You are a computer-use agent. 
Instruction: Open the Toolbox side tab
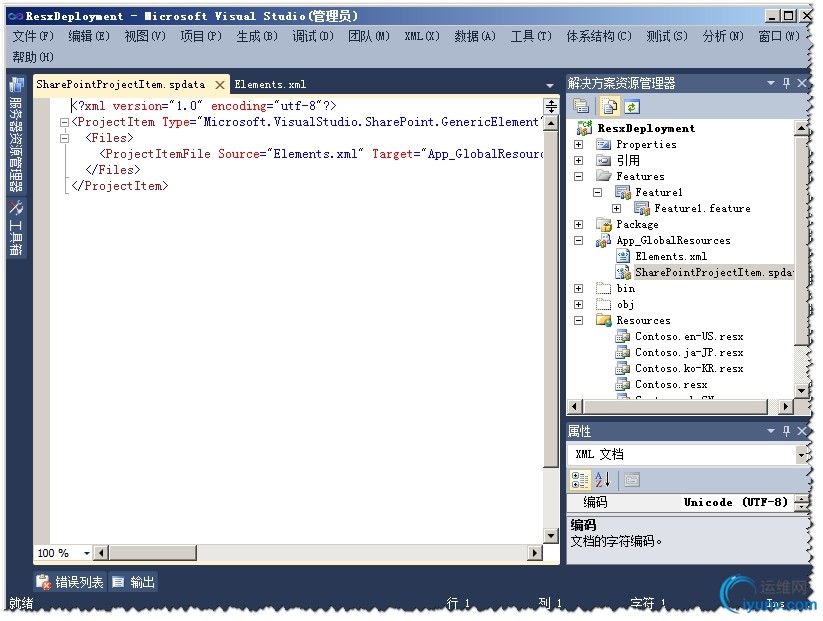16,227
